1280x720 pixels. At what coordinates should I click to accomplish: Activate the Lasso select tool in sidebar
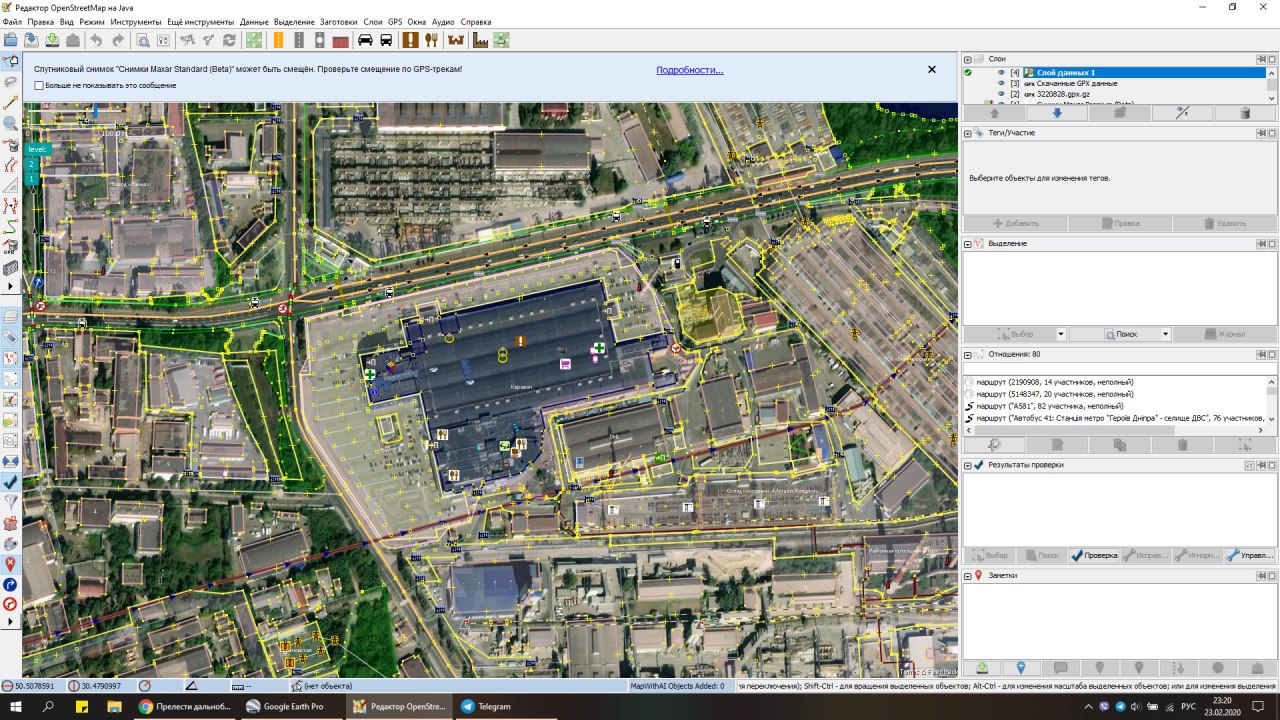(x=11, y=82)
